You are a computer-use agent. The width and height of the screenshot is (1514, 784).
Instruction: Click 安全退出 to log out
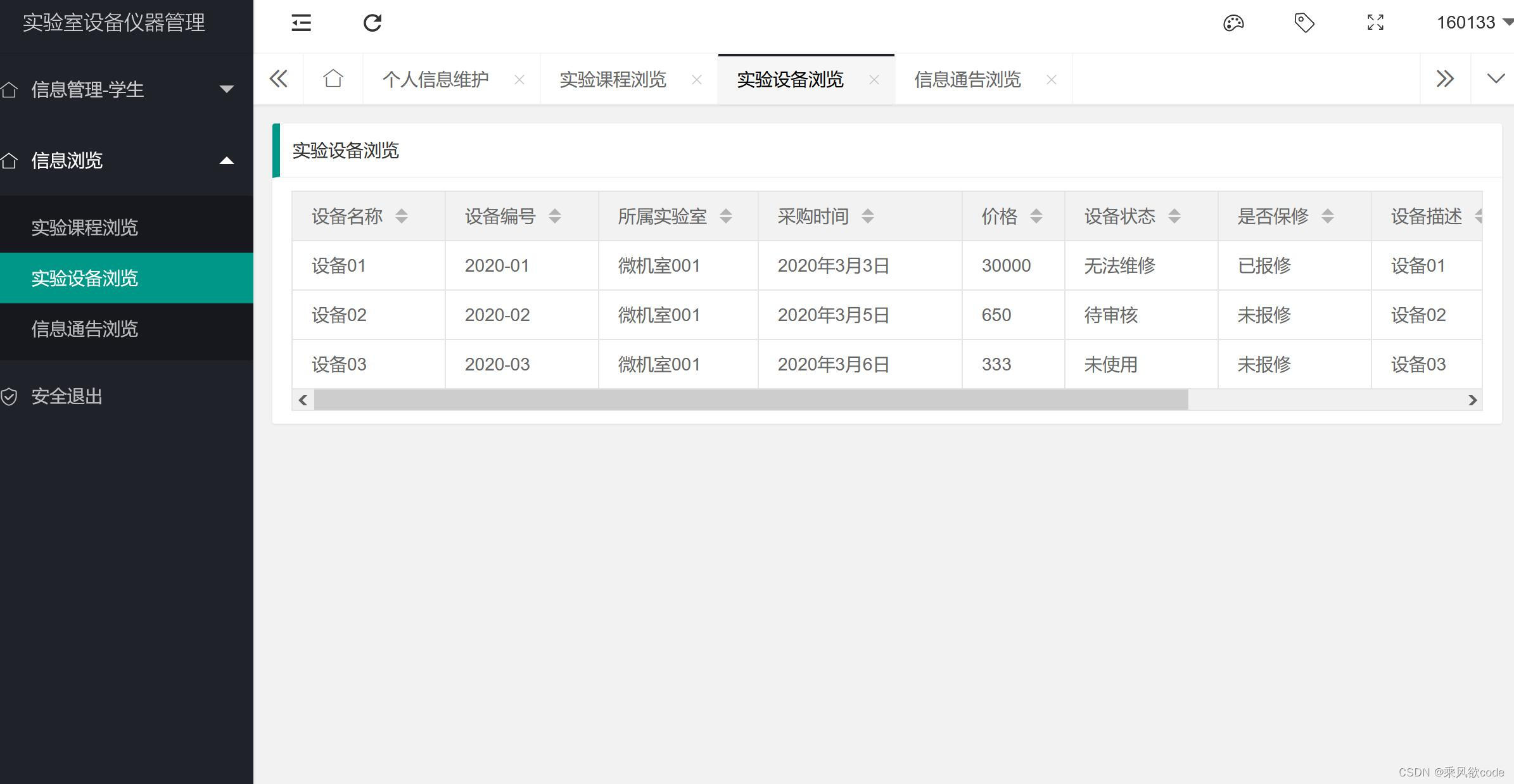67,396
